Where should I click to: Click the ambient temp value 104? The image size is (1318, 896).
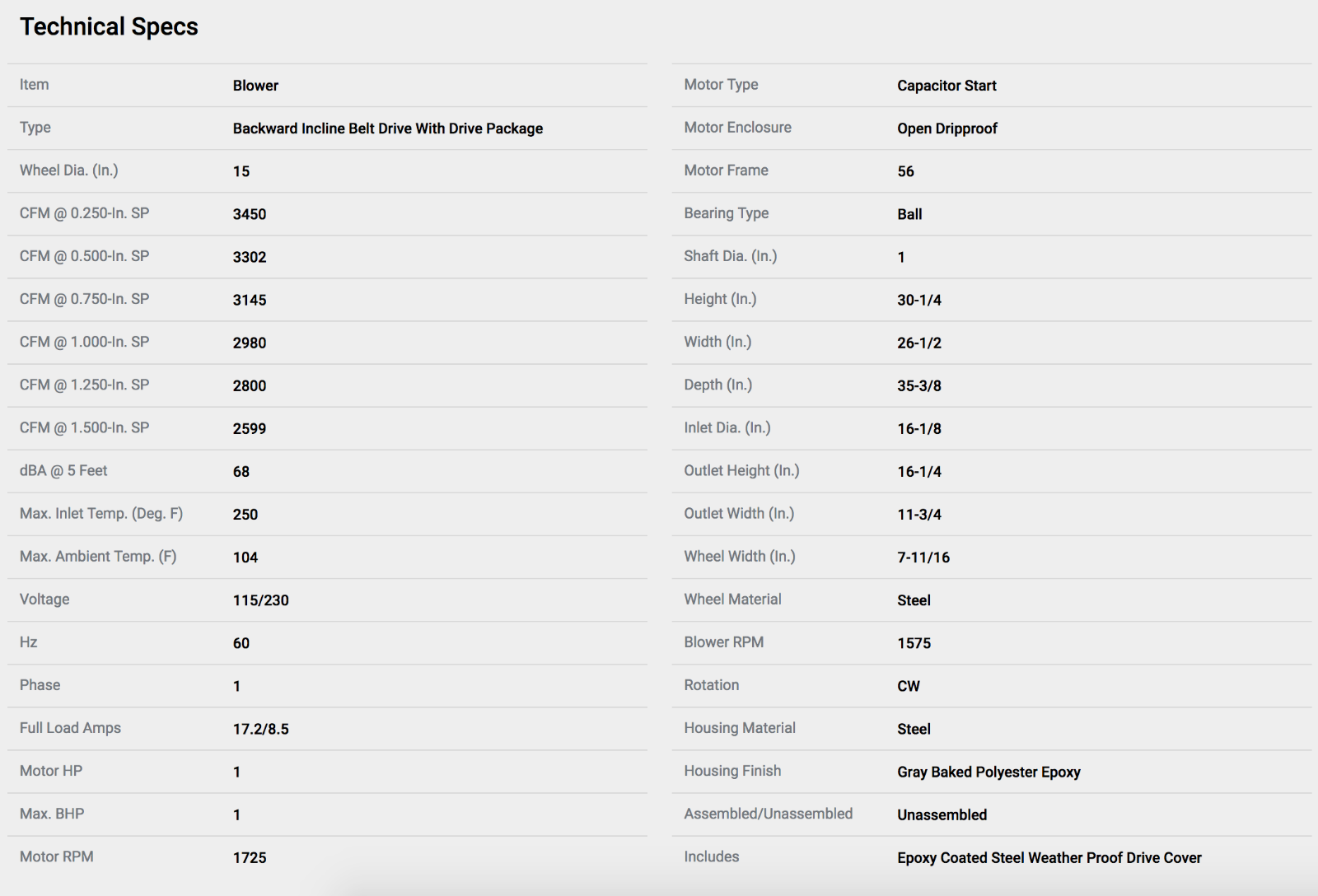tap(245, 558)
